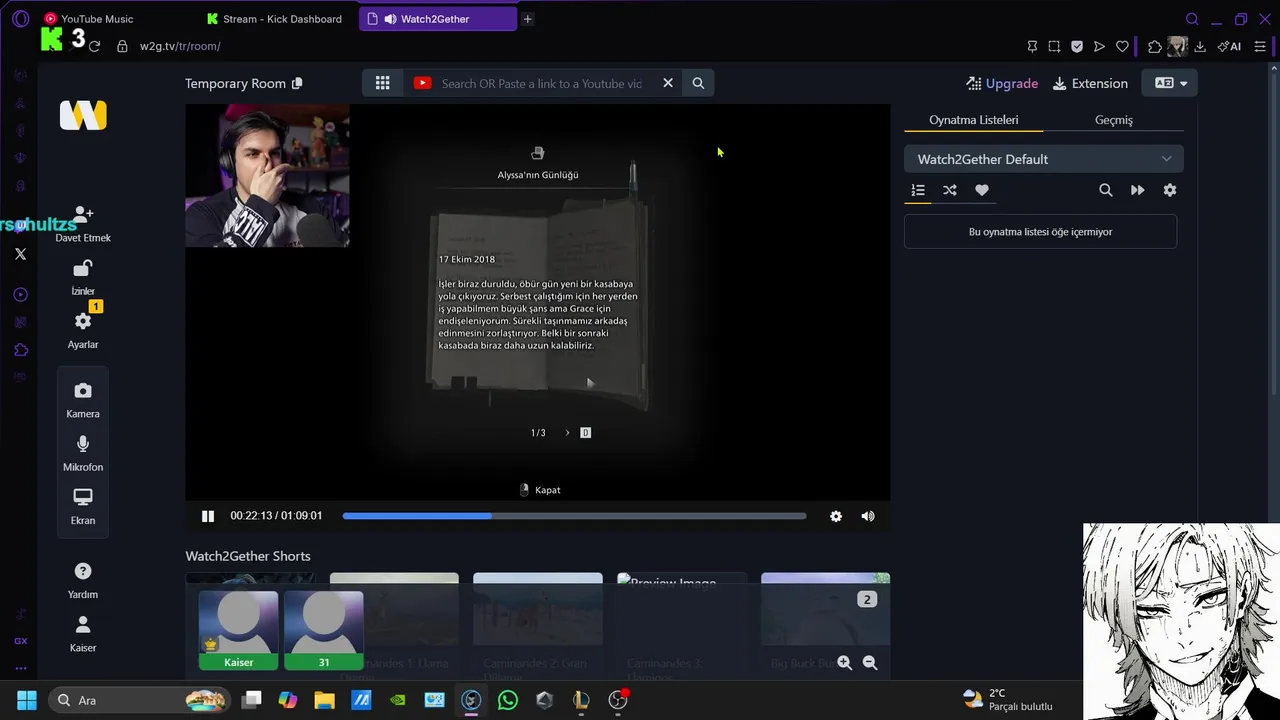Viewport: 1280px width, 720px height.
Task: Open video player settings gear
Action: 836,516
